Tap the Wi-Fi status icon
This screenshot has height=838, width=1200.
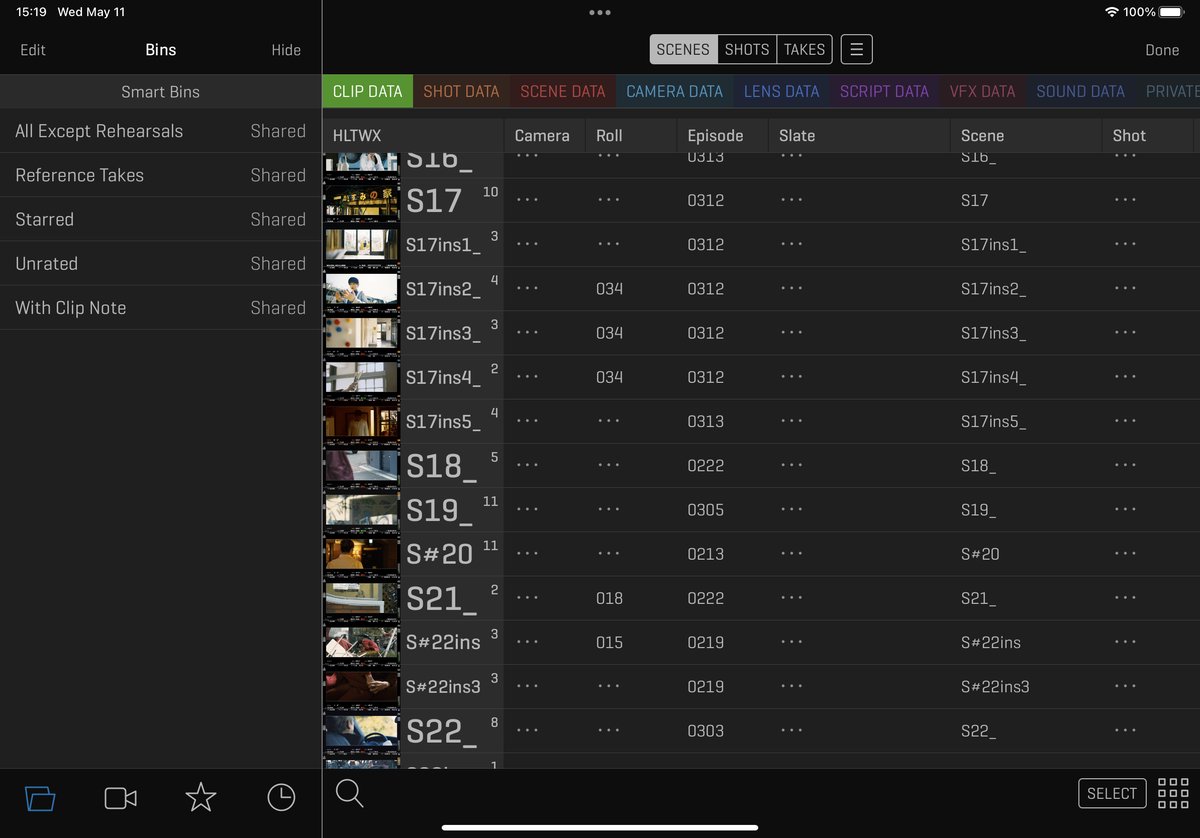1112,12
